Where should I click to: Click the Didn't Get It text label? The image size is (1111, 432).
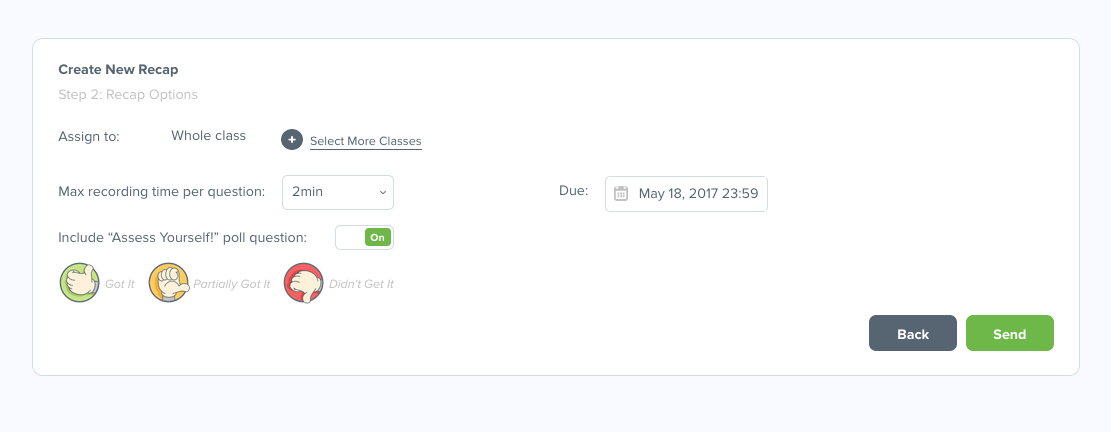click(361, 284)
